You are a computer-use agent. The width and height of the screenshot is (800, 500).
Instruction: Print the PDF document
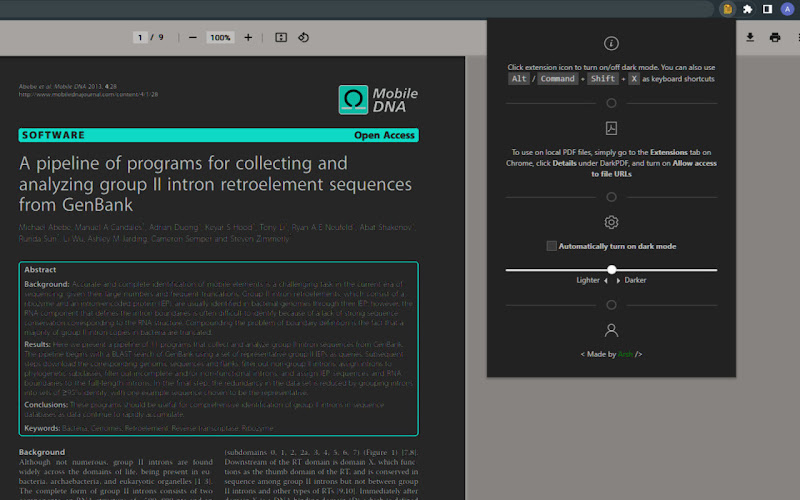[775, 37]
